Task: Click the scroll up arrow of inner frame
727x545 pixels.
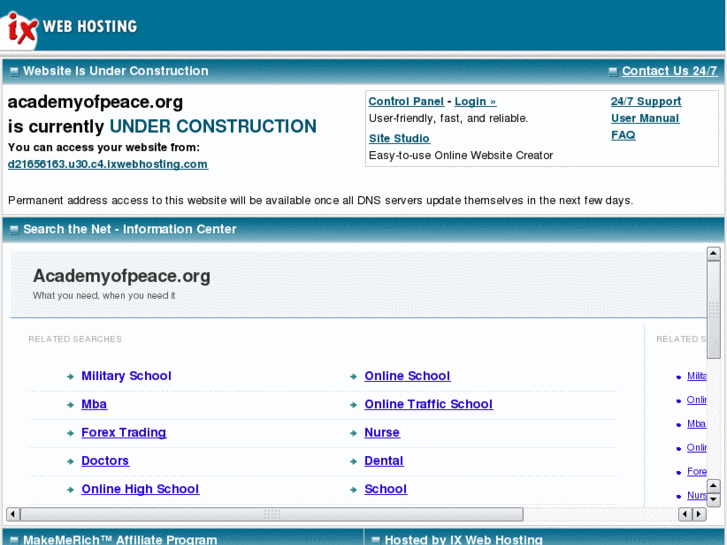Action: (713, 254)
